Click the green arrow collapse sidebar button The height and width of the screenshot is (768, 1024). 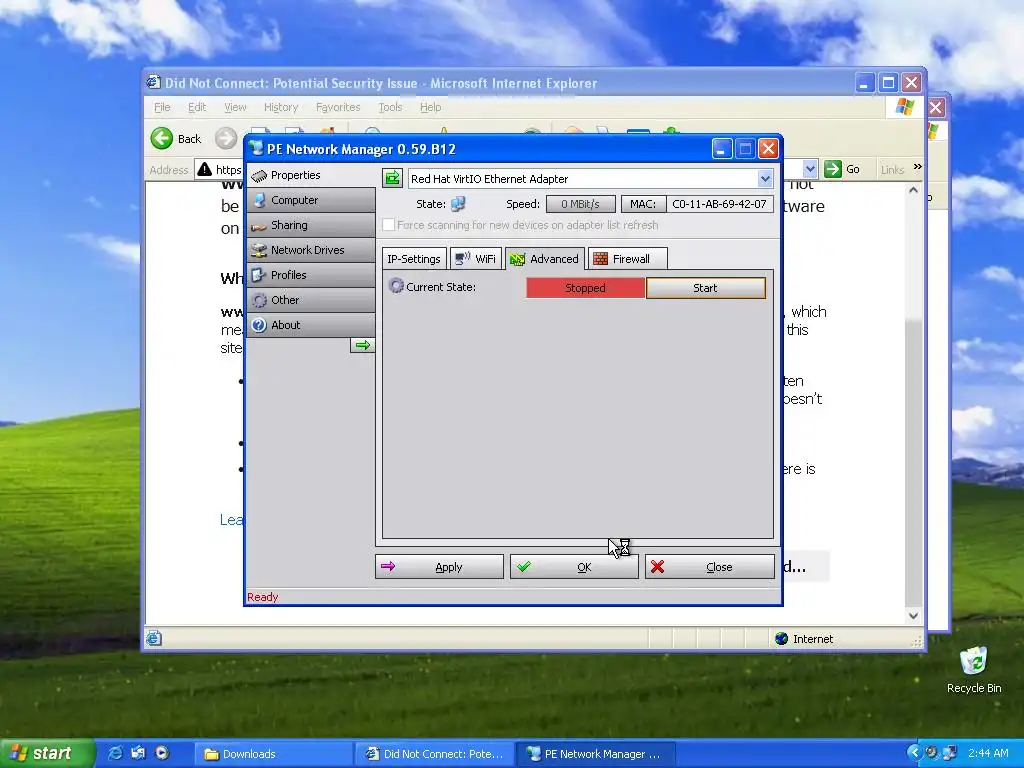[362, 345]
